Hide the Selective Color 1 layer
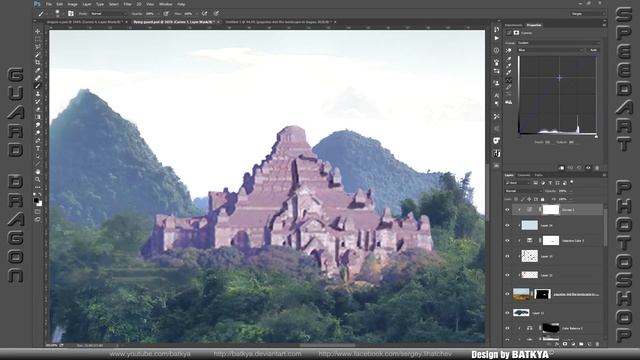The width and height of the screenshot is (640, 360). pos(507,240)
